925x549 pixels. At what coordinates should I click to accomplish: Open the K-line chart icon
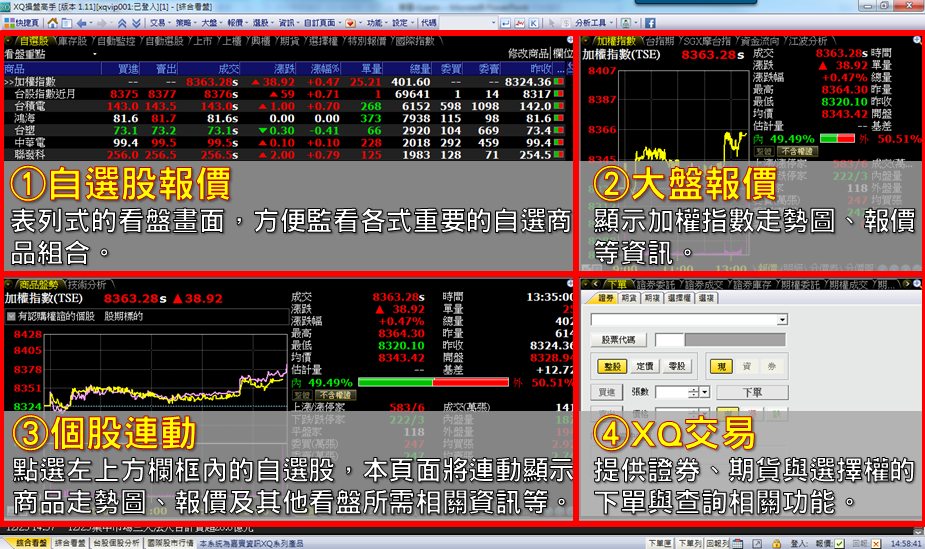pyautogui.click(x=534, y=23)
